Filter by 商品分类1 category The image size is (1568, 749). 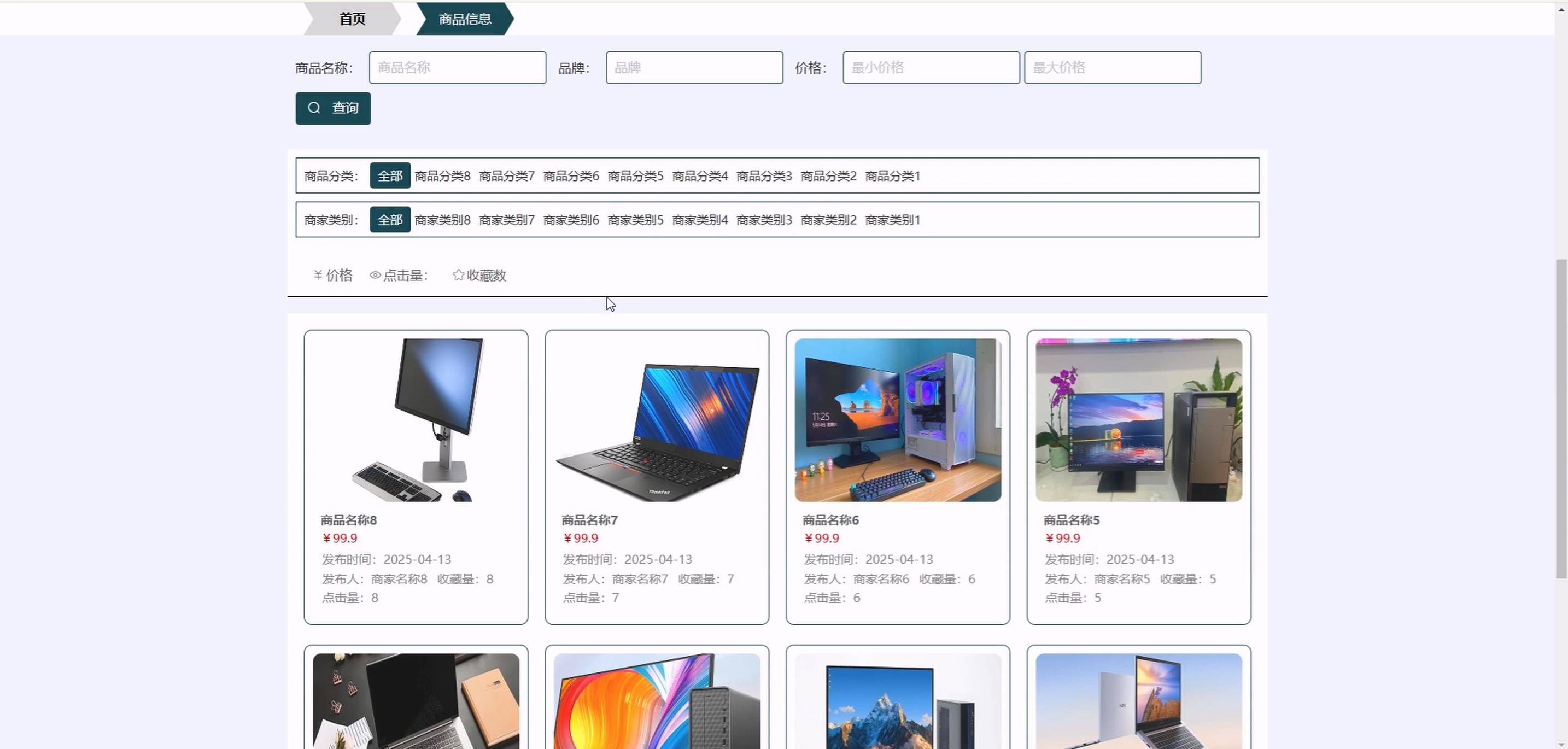892,176
